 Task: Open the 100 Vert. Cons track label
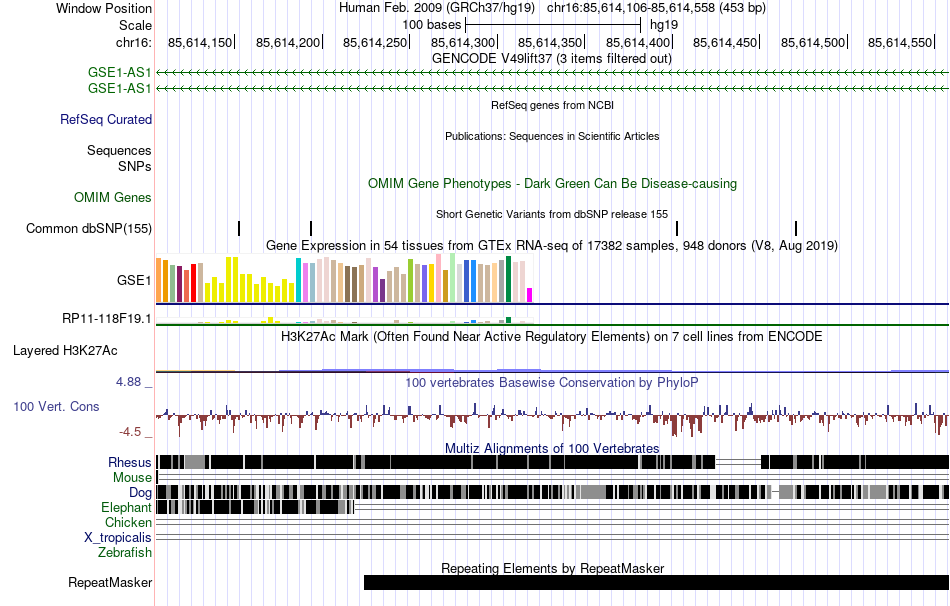(56, 407)
